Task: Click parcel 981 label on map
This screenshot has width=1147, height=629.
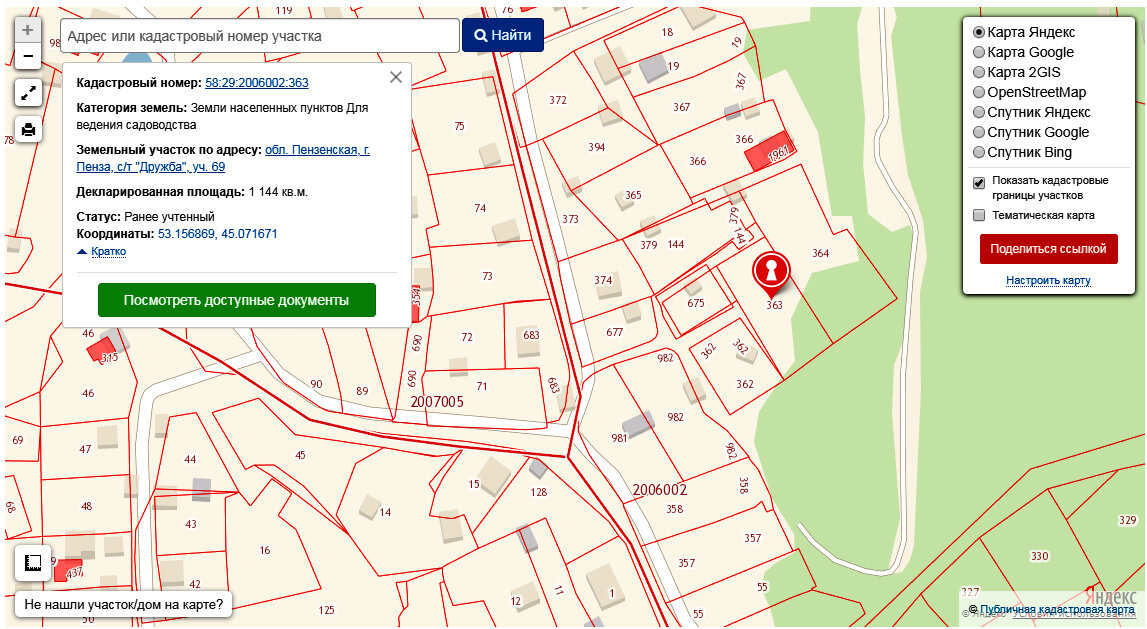Action: [620, 438]
